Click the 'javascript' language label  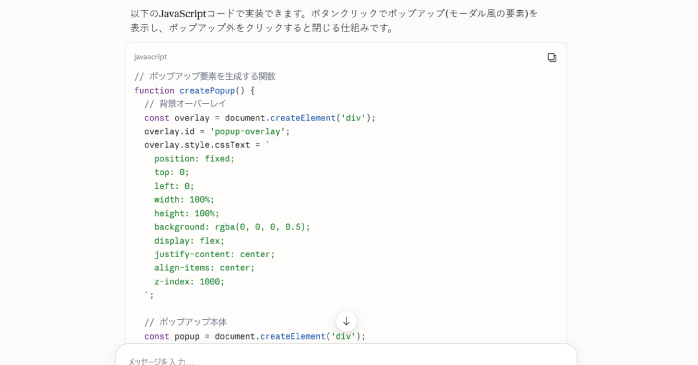coord(150,57)
